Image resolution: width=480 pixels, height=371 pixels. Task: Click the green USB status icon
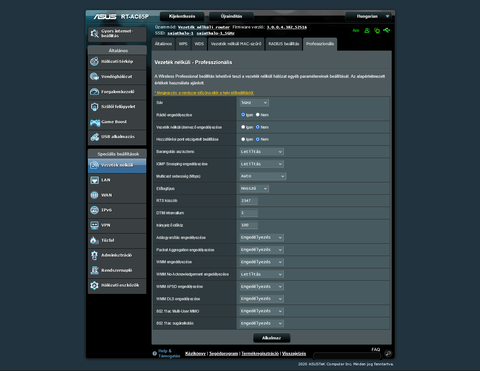[x=387, y=30]
